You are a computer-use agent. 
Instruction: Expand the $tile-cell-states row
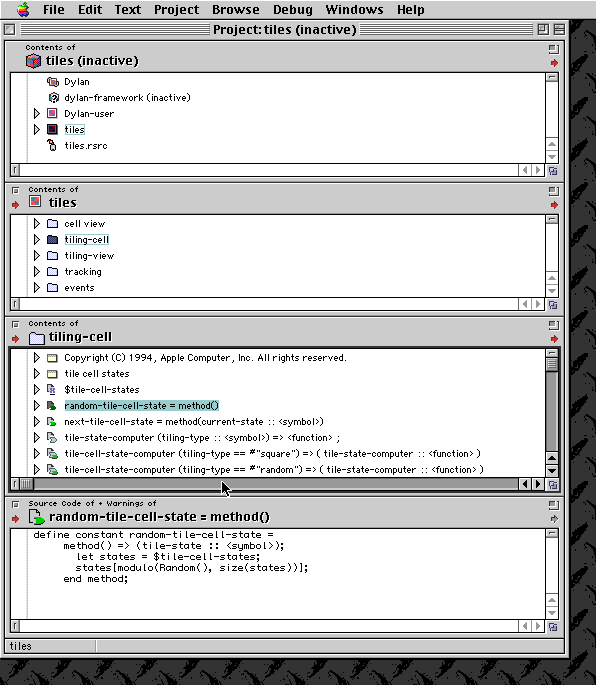(x=37, y=390)
